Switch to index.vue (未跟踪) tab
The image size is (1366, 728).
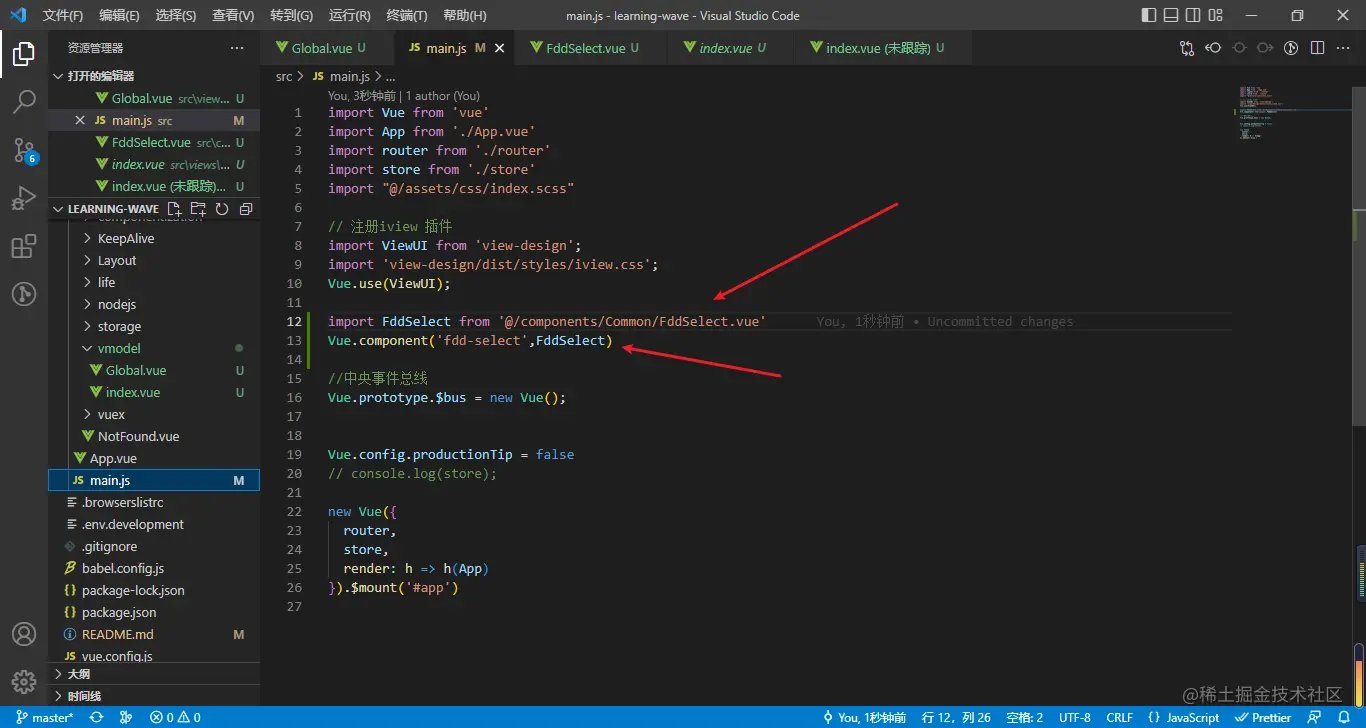[885, 48]
